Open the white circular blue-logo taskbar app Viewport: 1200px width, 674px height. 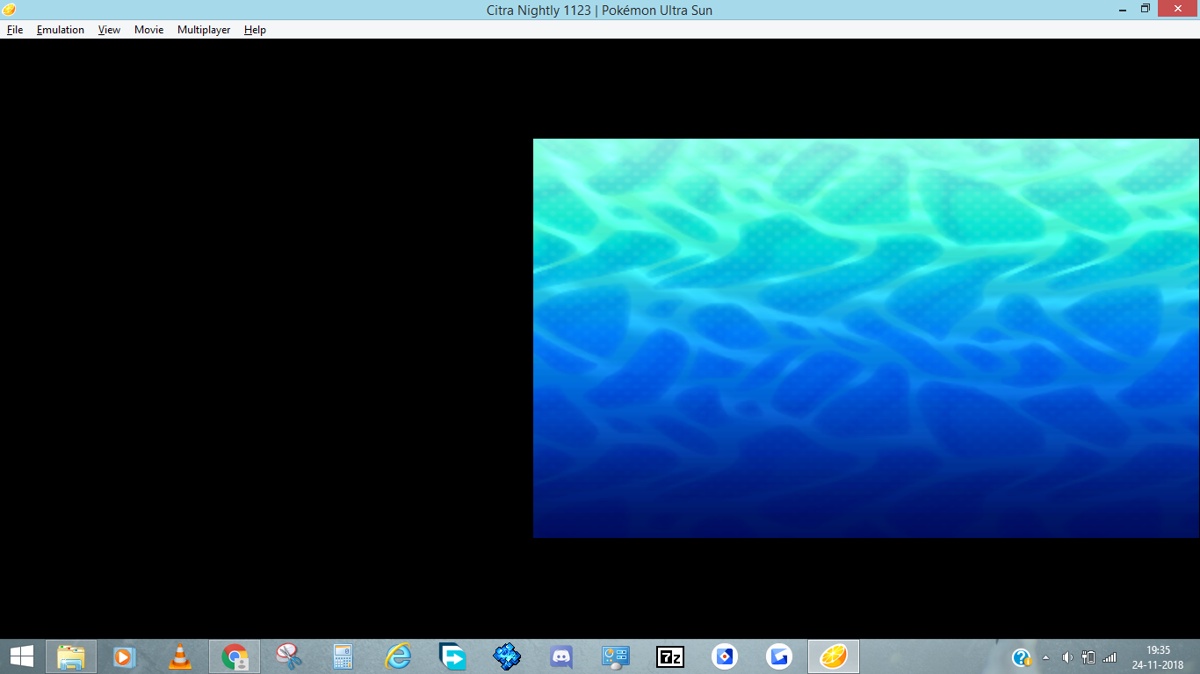(724, 657)
